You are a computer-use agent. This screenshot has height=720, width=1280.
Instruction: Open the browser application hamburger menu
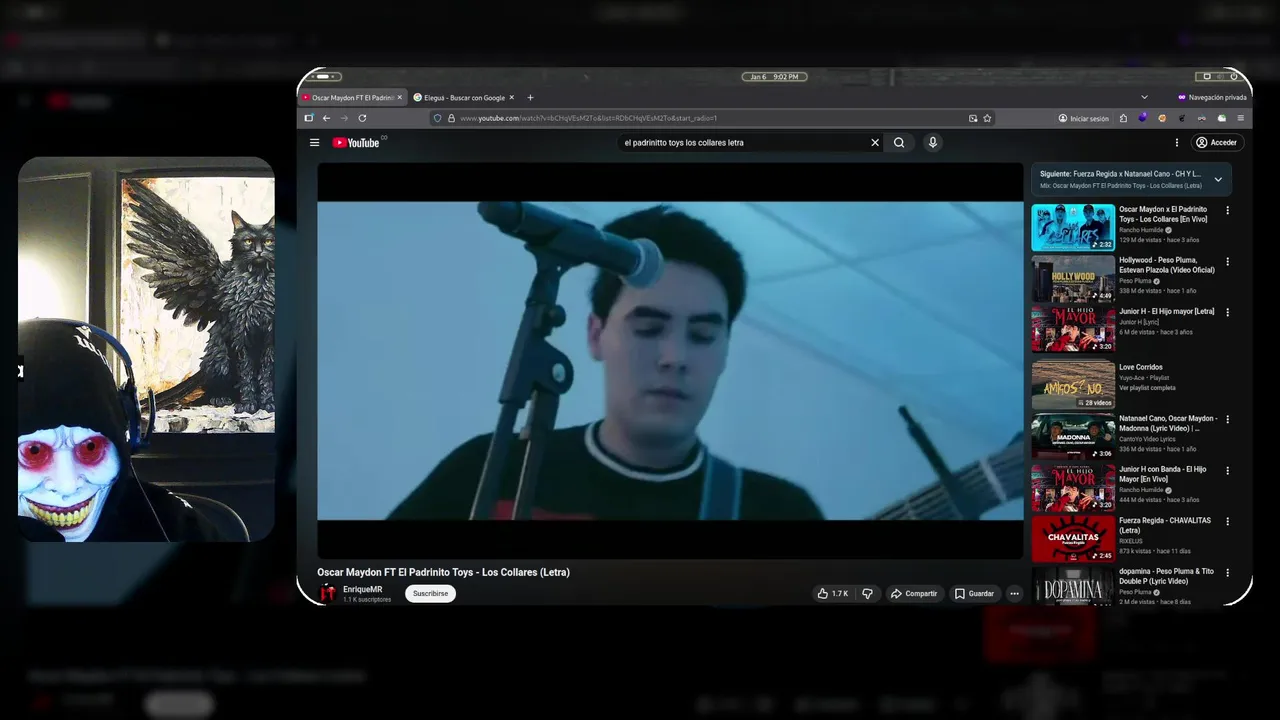(x=1241, y=118)
